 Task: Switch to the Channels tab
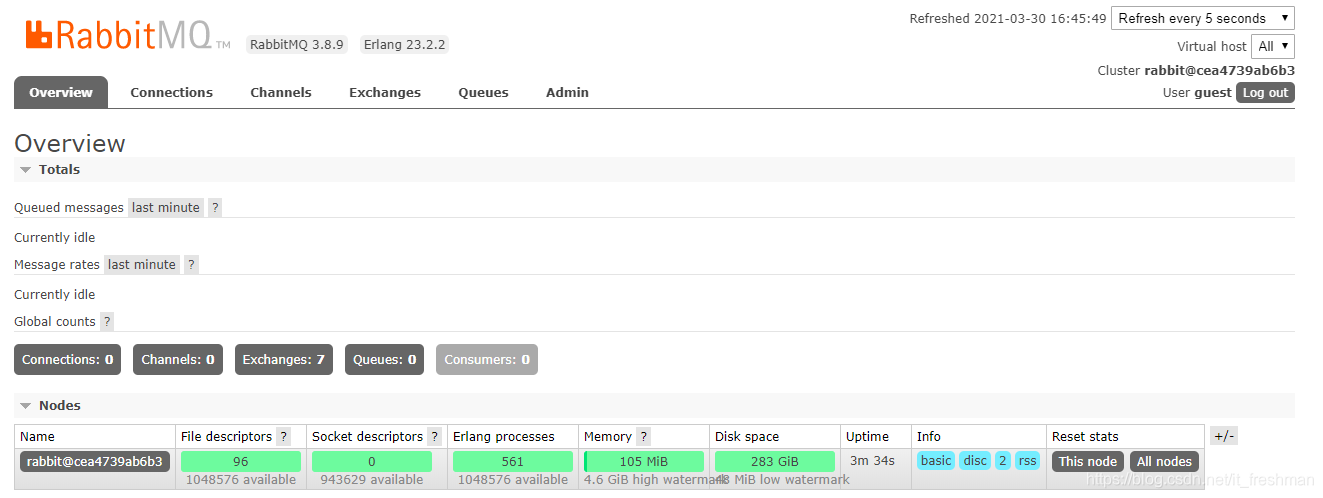[x=281, y=92]
